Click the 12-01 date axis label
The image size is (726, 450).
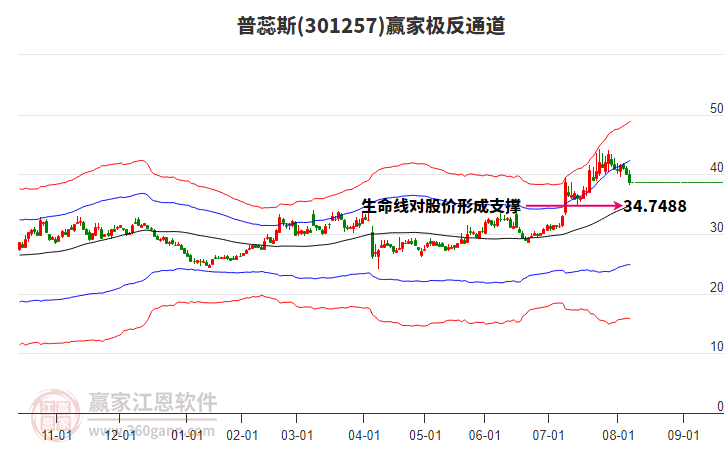[120, 435]
